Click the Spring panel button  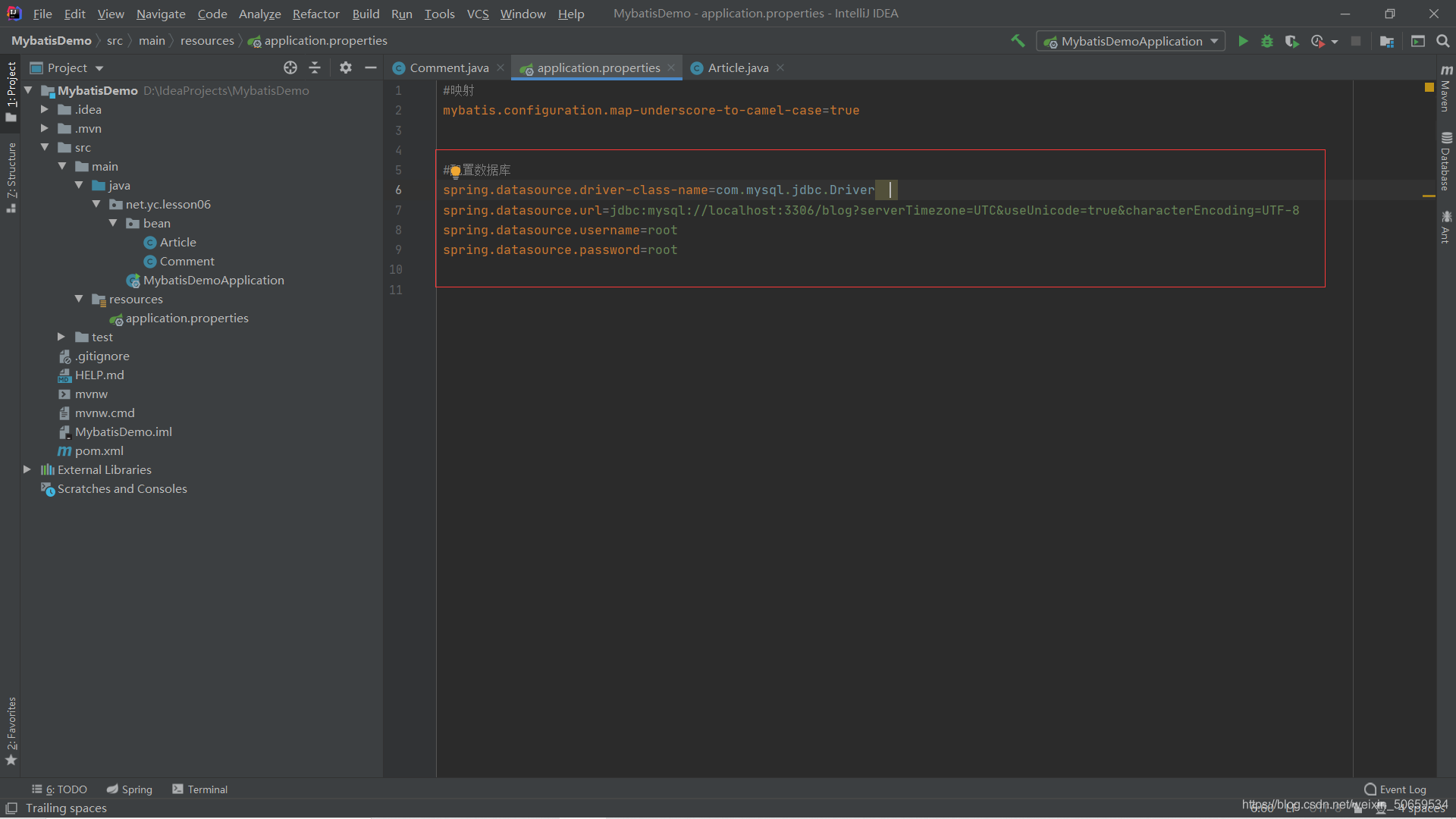point(129,789)
